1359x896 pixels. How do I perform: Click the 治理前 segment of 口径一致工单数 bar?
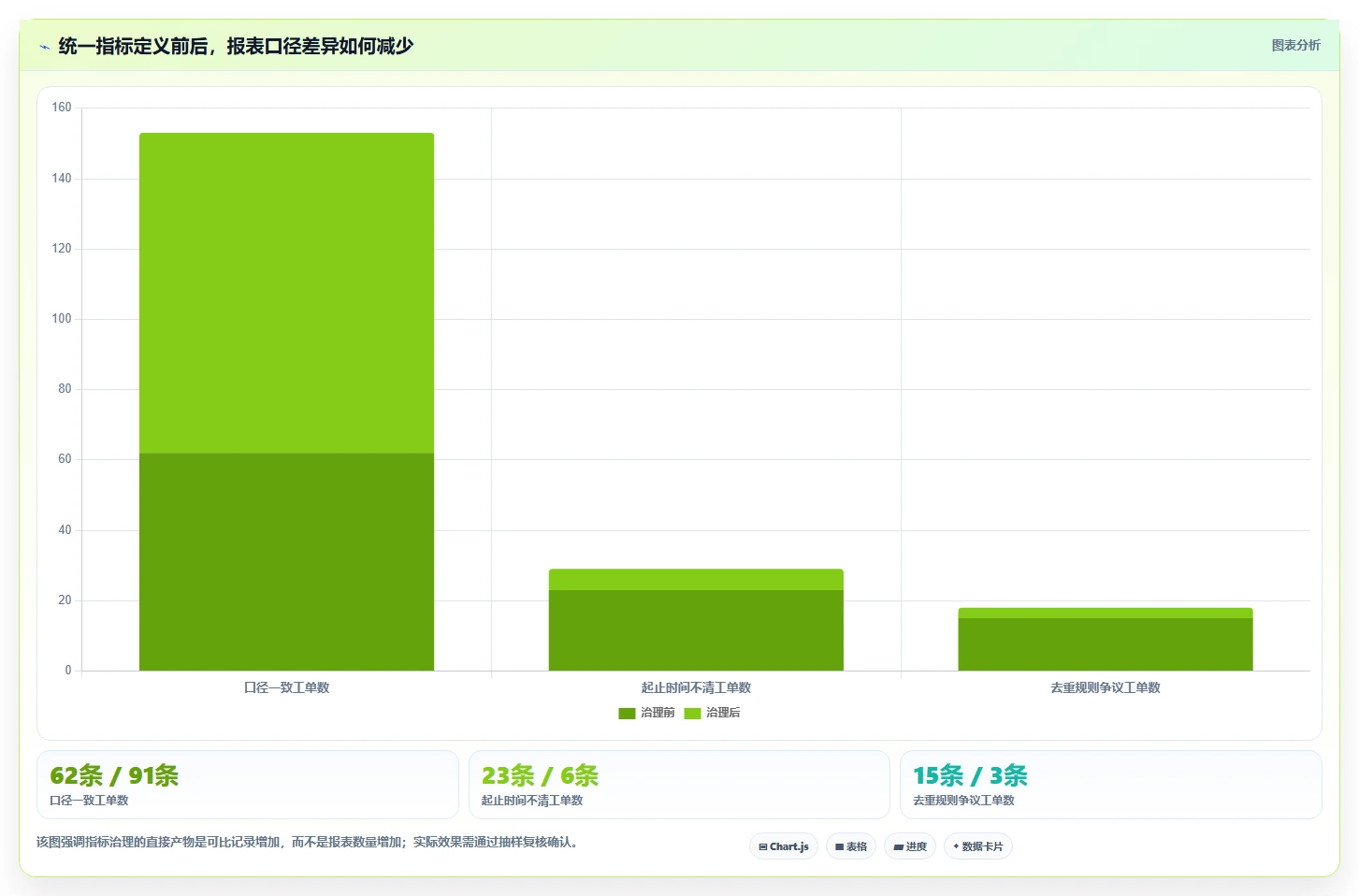[286, 562]
